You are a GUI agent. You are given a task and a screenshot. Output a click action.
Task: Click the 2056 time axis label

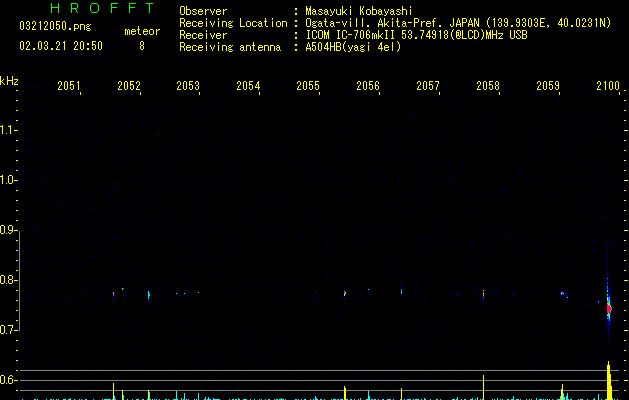click(368, 86)
